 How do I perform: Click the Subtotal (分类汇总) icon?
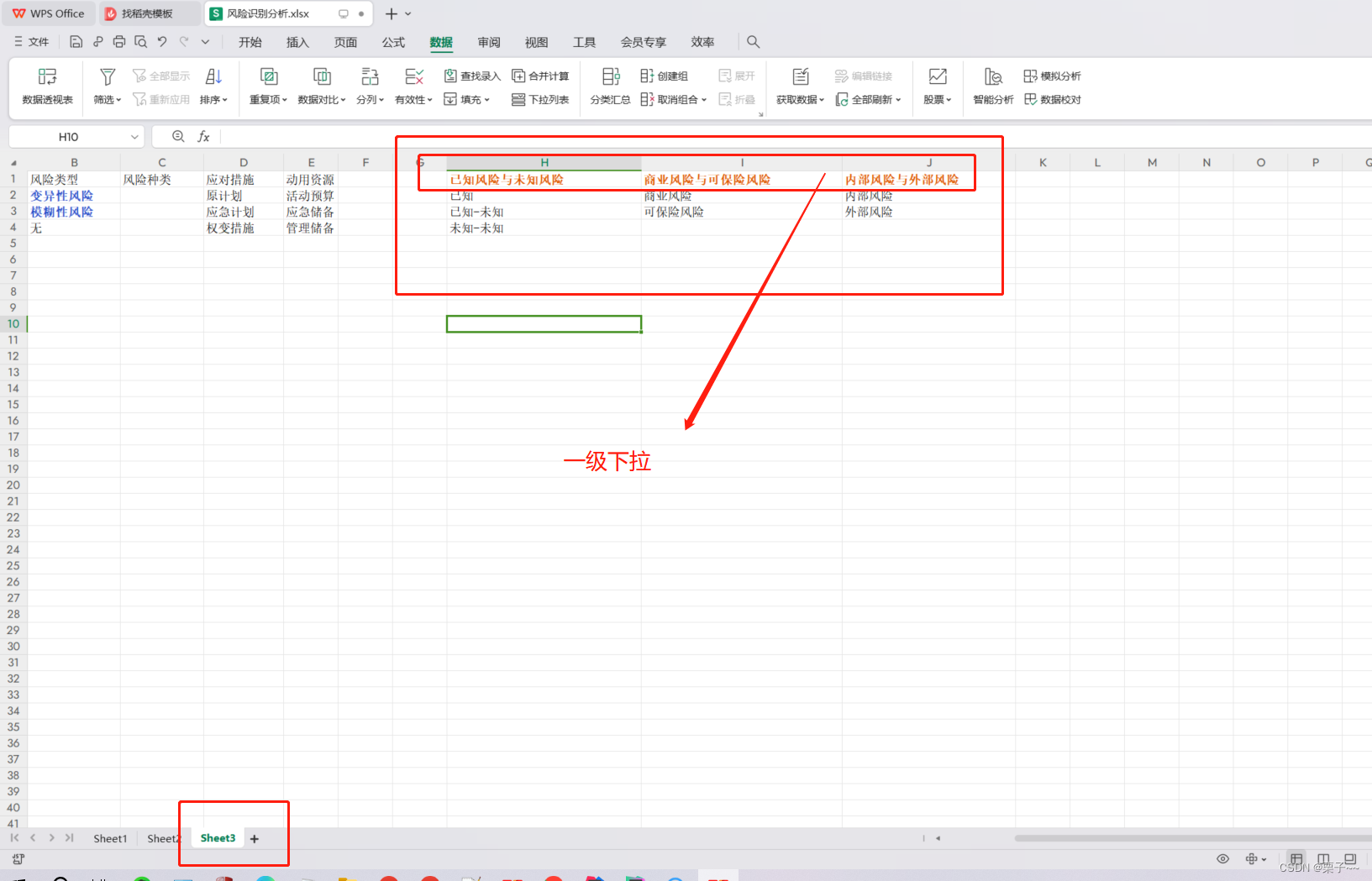(x=611, y=77)
